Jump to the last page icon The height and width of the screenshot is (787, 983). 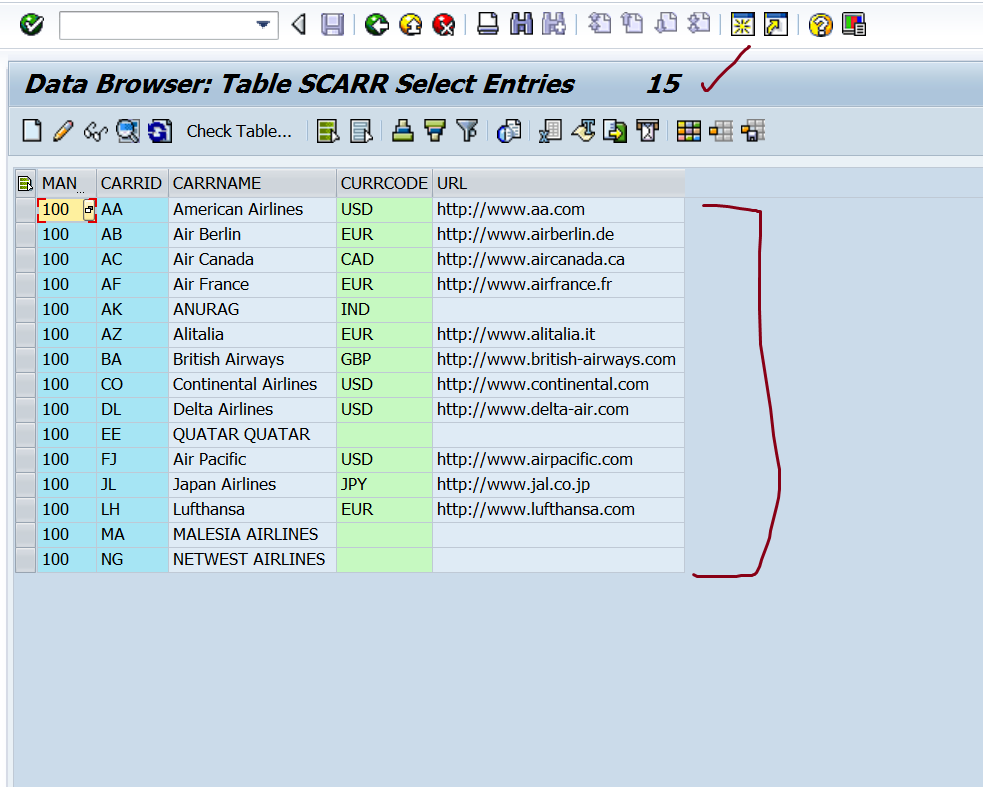pyautogui.click(x=699, y=24)
